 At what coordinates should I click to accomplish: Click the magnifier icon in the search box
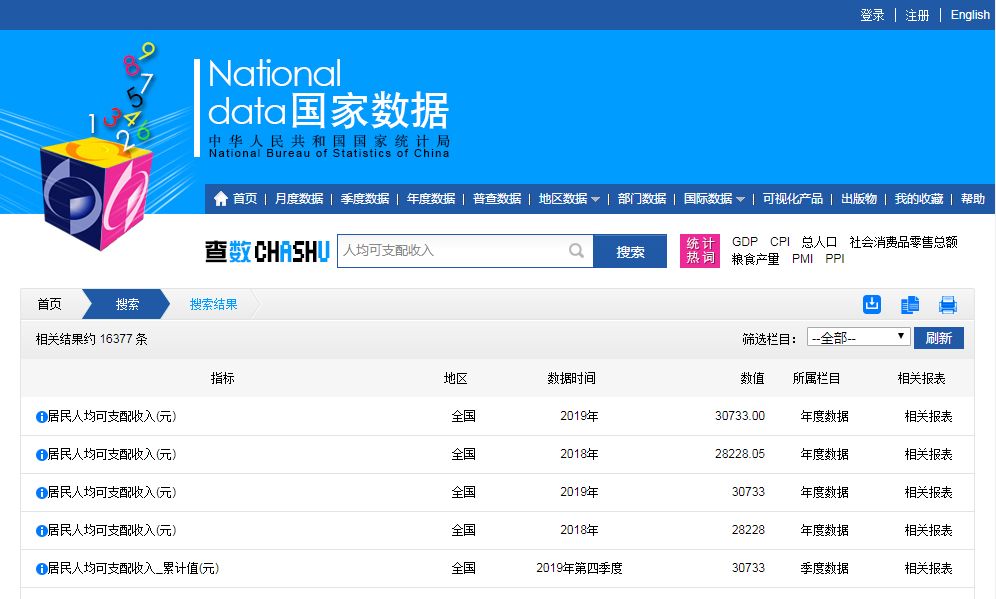tap(577, 251)
